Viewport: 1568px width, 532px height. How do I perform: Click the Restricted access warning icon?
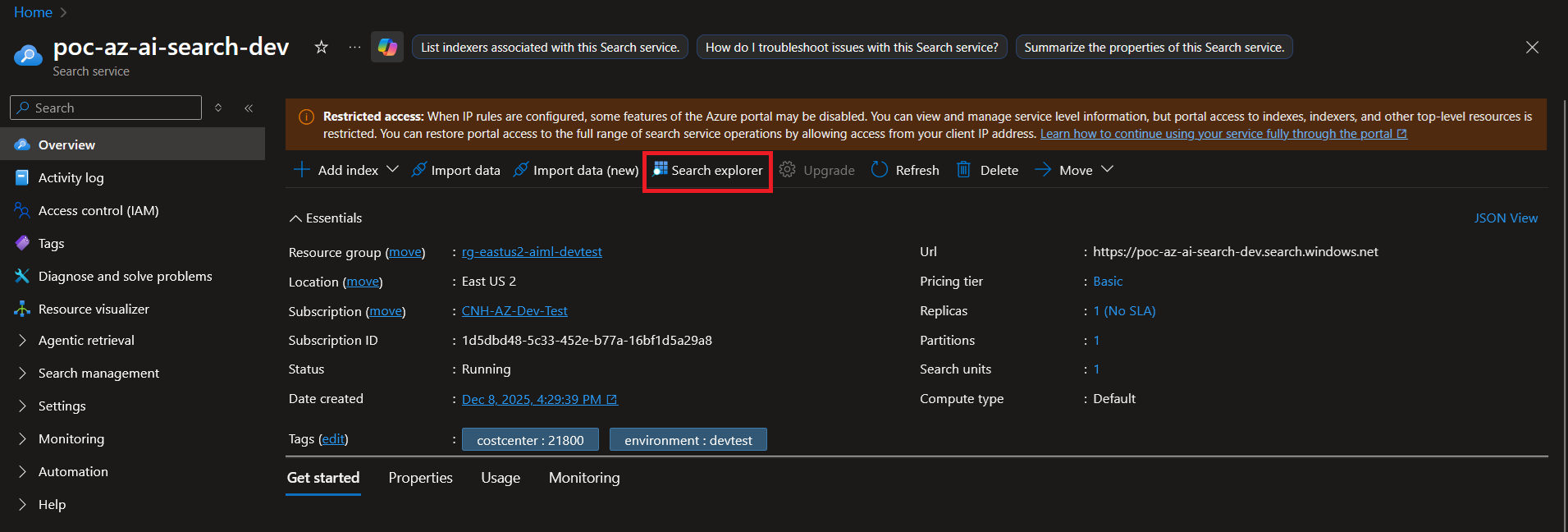[306, 117]
